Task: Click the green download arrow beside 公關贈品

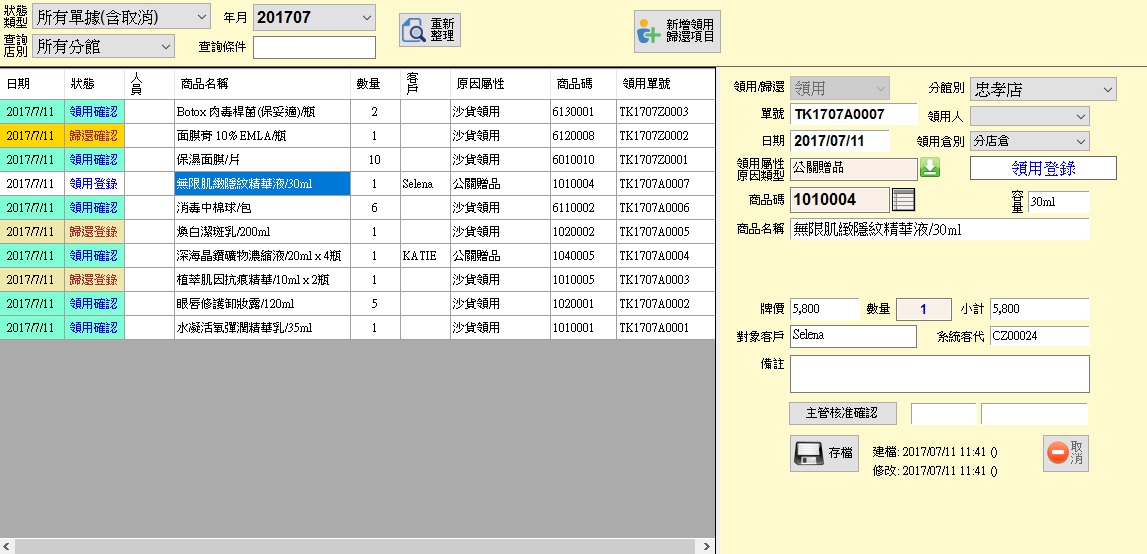Action: click(930, 167)
